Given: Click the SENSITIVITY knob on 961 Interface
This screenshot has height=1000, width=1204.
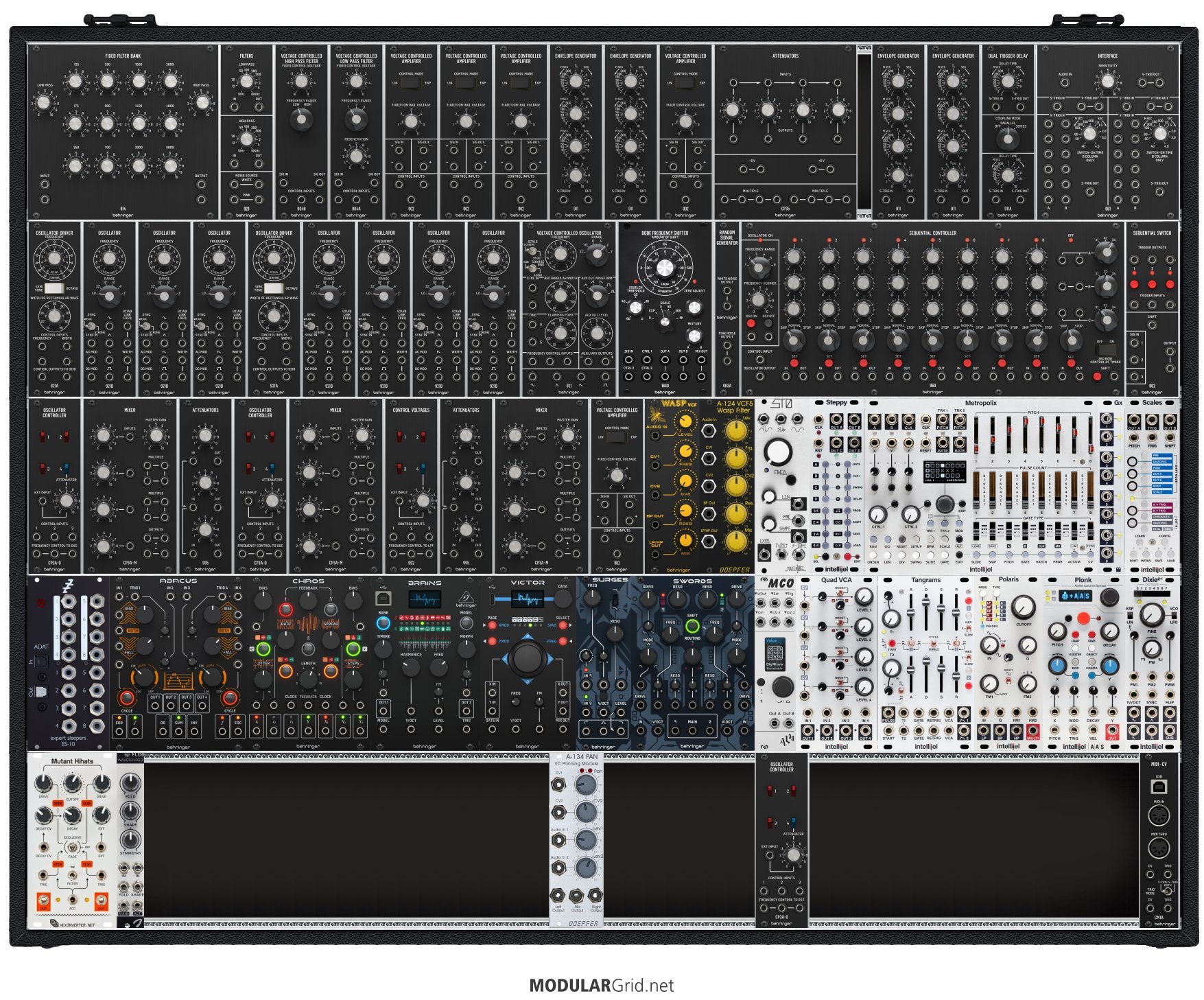Looking at the screenshot, I should 1108,82.
